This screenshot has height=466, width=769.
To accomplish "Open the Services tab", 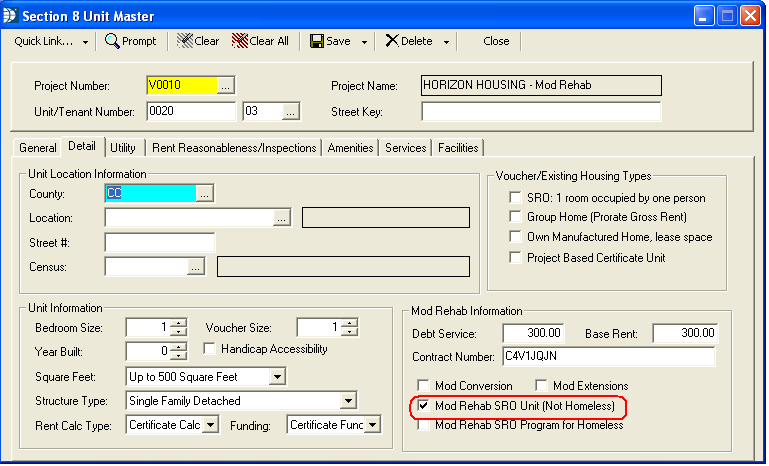I will [x=405, y=148].
